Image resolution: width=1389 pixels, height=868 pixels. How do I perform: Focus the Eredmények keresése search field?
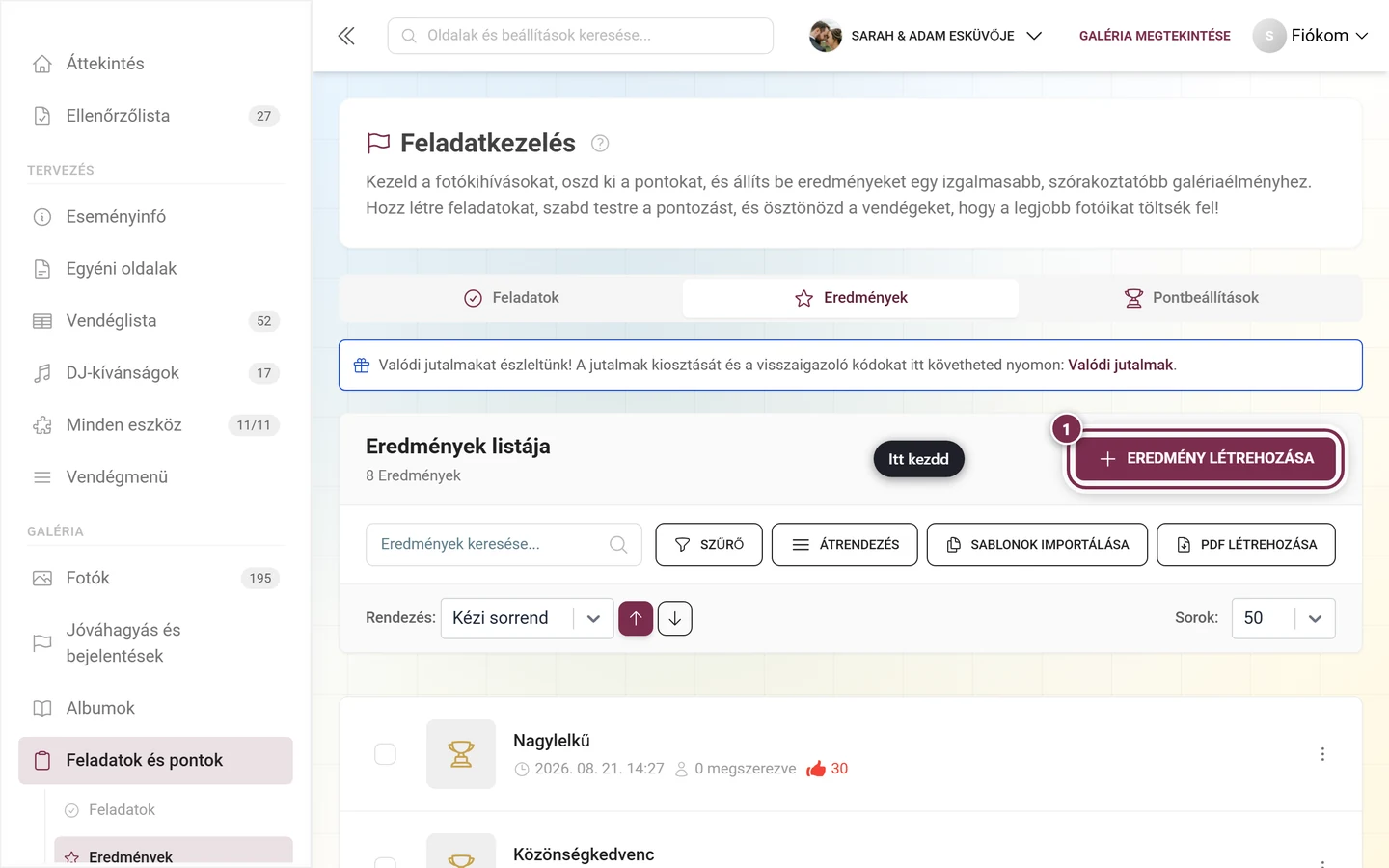[x=504, y=545]
